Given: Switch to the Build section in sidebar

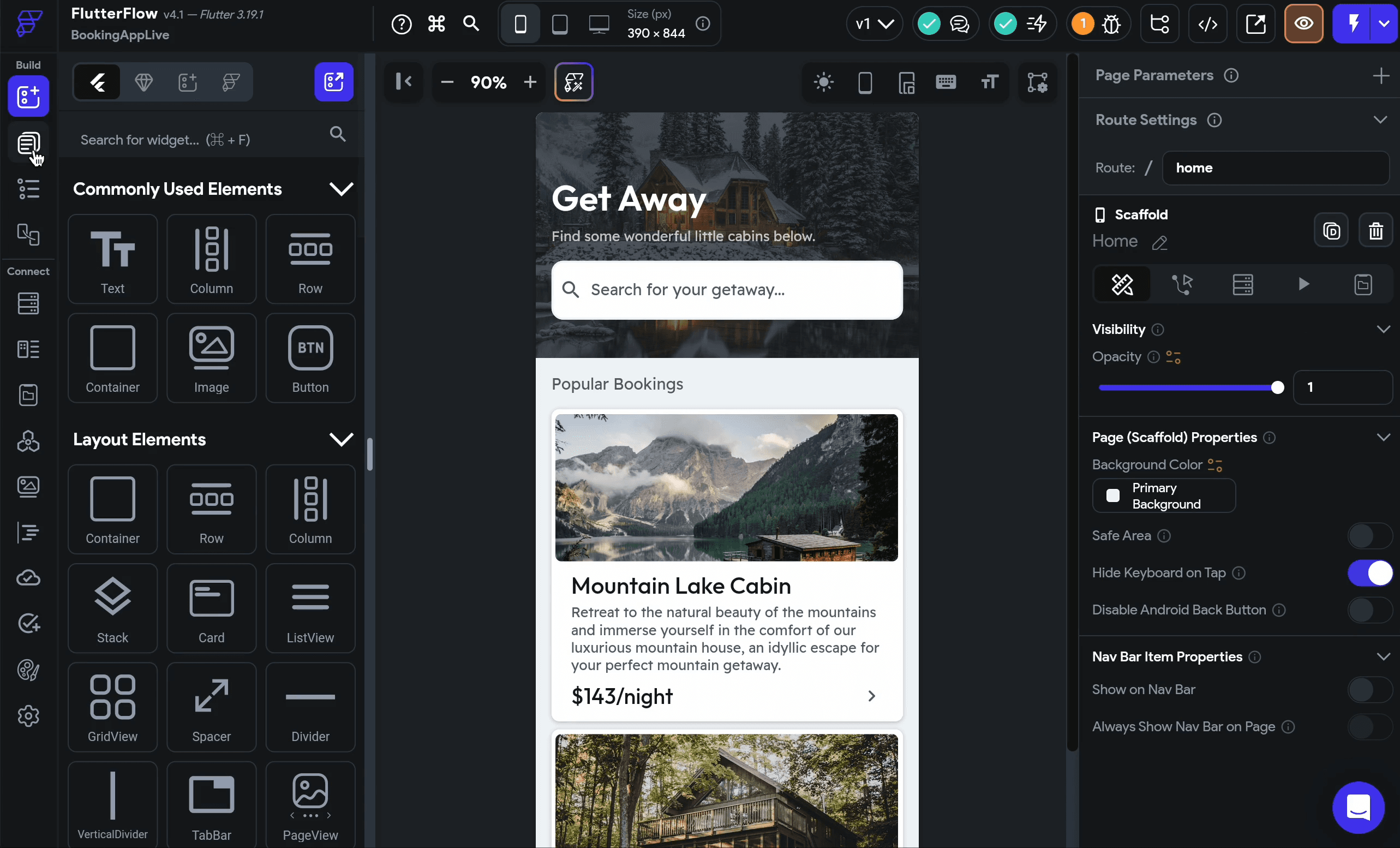Looking at the screenshot, I should tap(27, 65).
